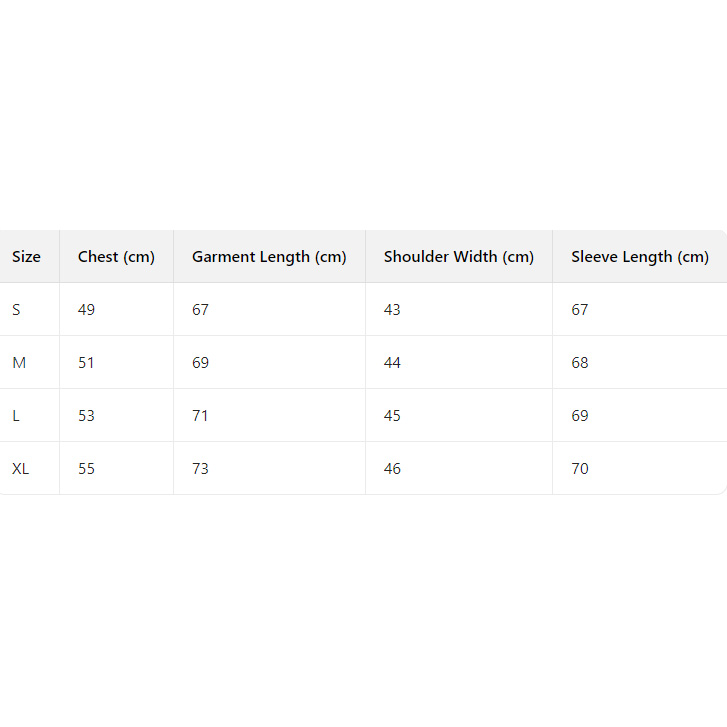Click the Chest (cm) column header

coord(116,257)
